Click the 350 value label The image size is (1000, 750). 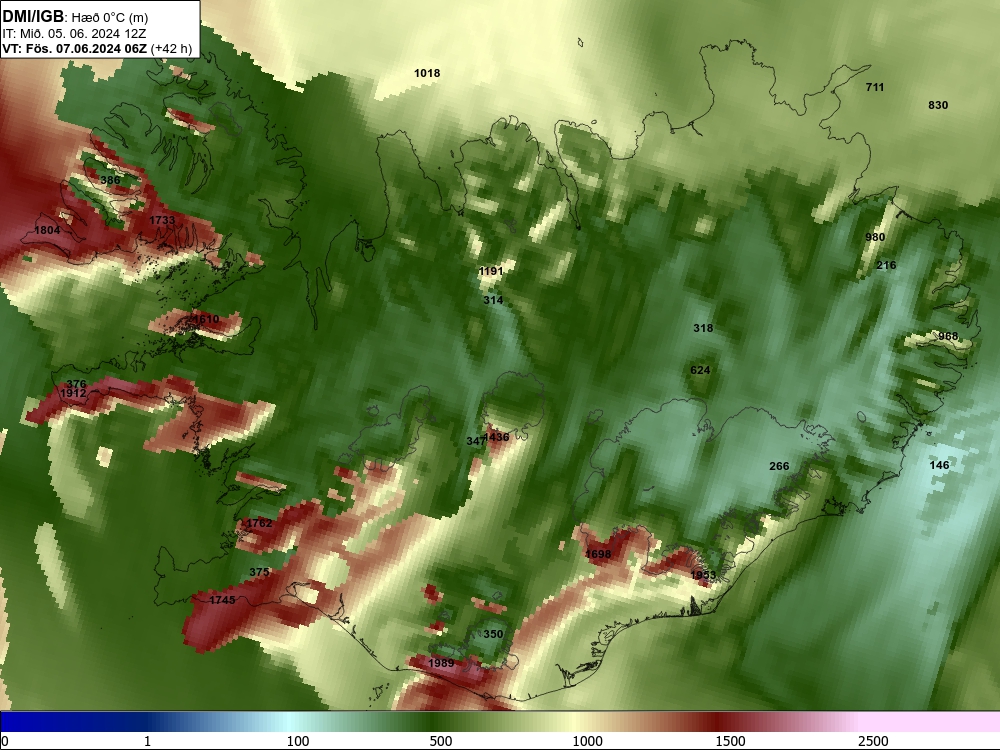[493, 634]
